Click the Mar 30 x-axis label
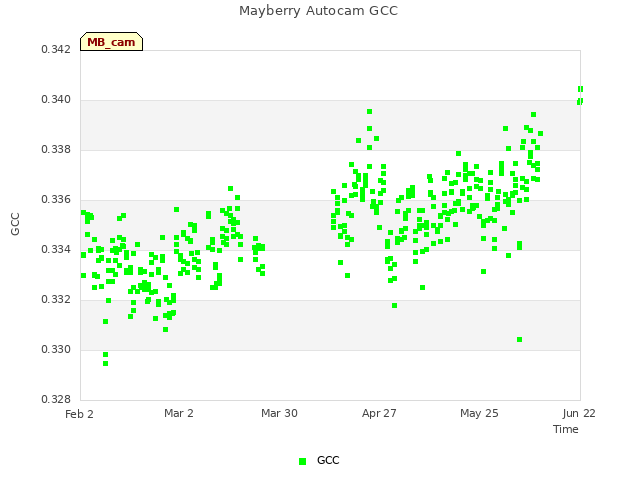This screenshot has height=480, width=640. [279, 413]
